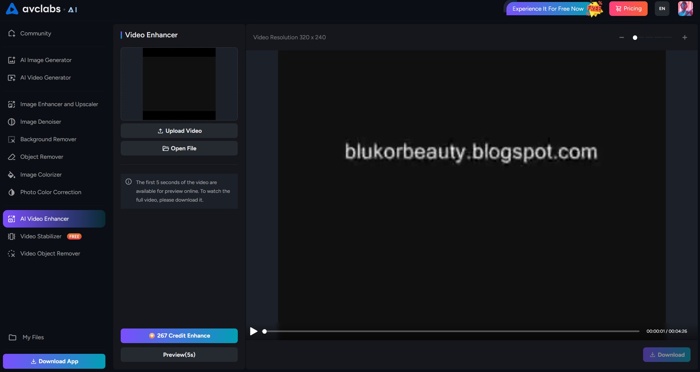This screenshot has height=372, width=700.
Task: Click the Video Stabilizer icon
Action: point(12,236)
